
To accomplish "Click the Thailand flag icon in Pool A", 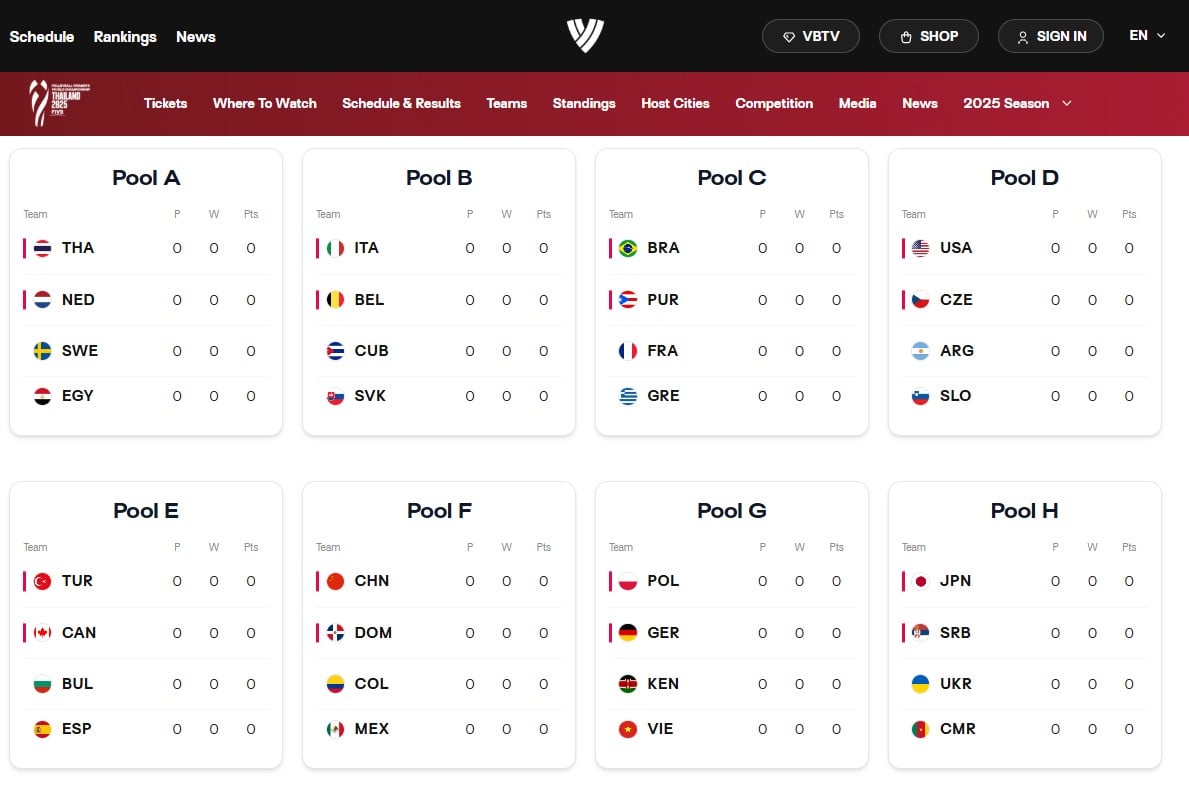I will [42, 248].
